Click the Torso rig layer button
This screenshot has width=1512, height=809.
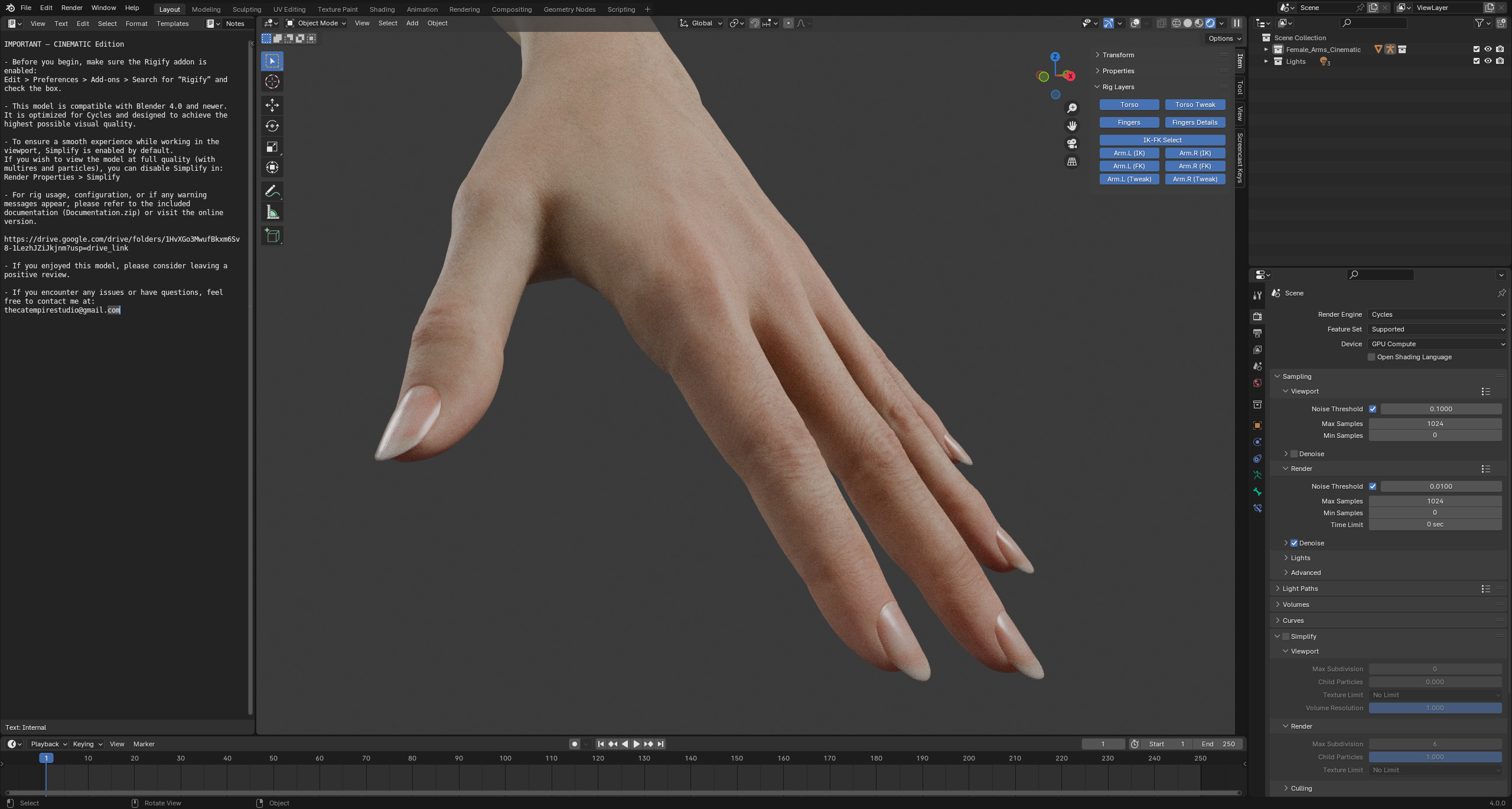(1129, 105)
